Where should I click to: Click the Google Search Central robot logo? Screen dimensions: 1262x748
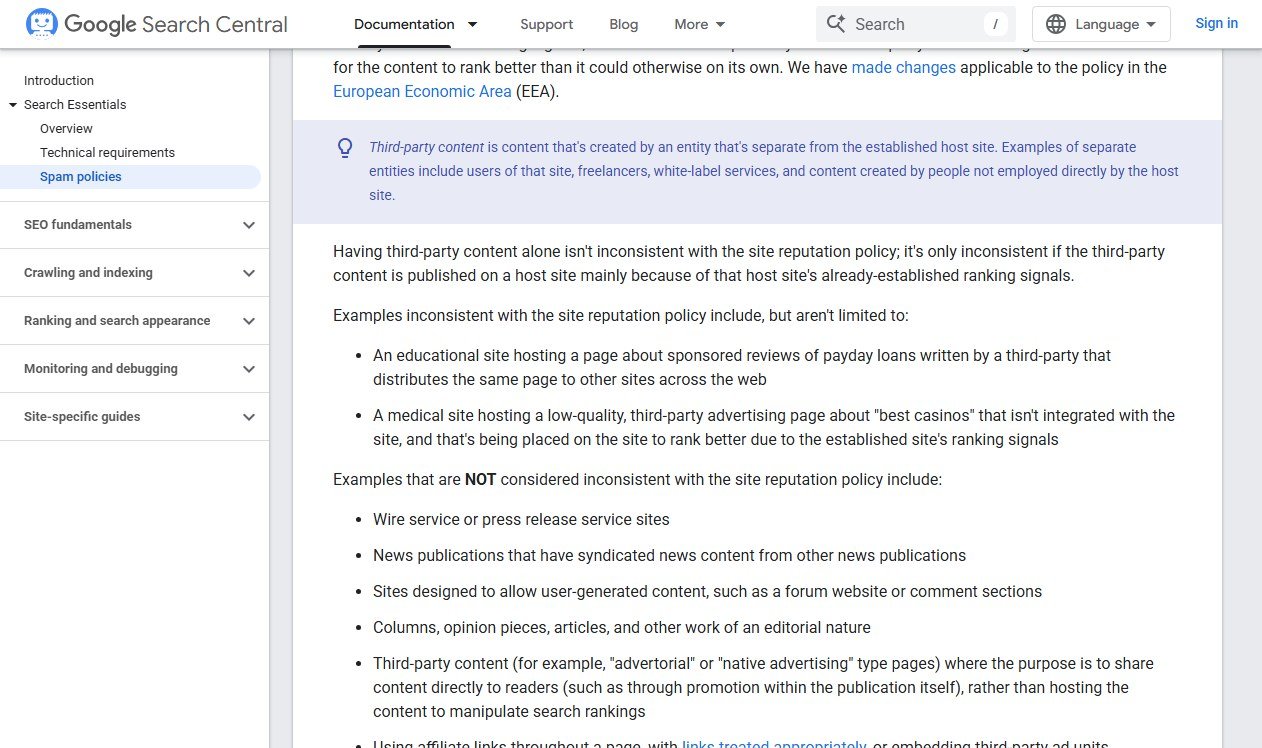click(x=42, y=23)
